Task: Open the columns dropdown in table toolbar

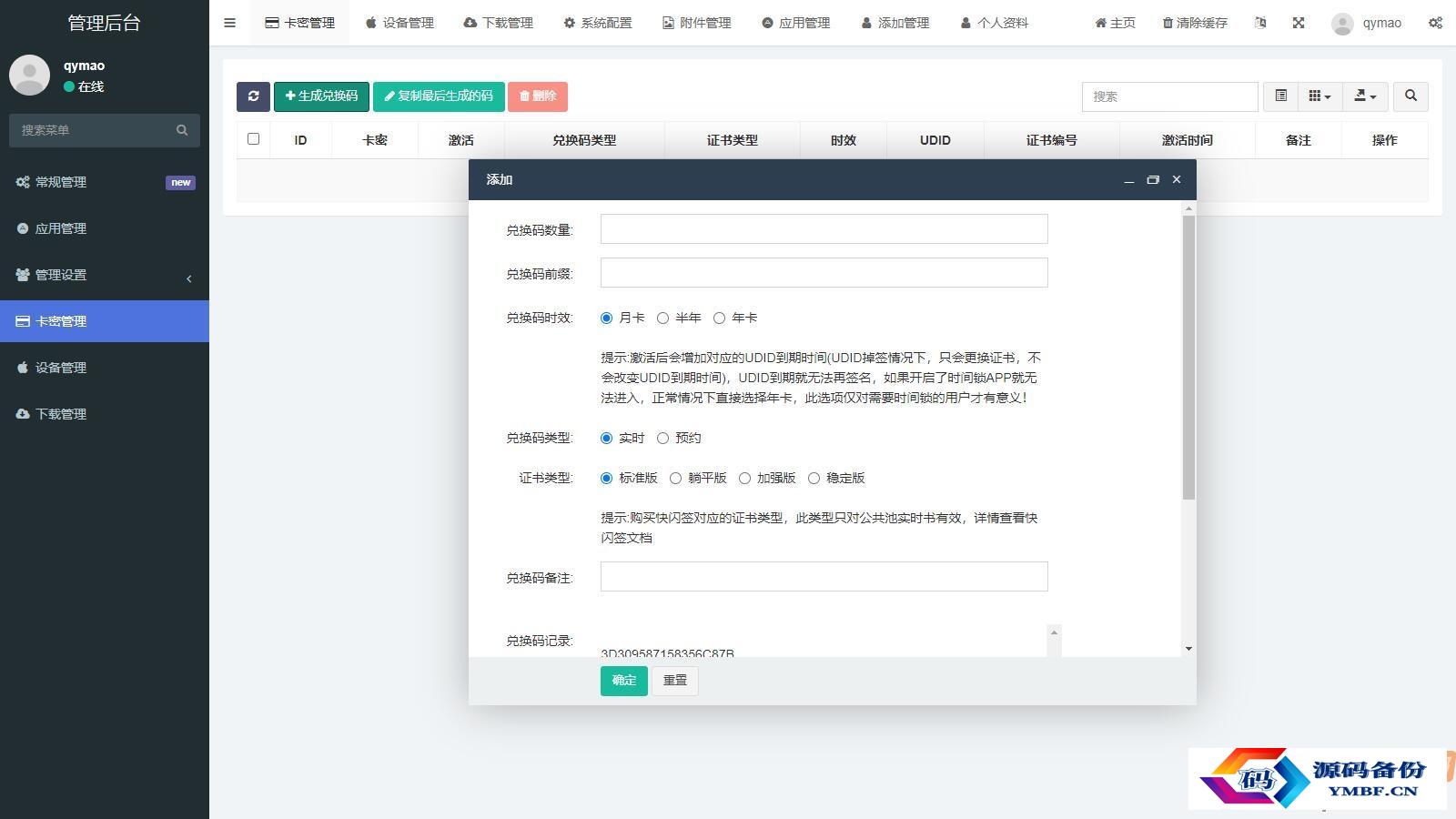Action: (1319, 96)
